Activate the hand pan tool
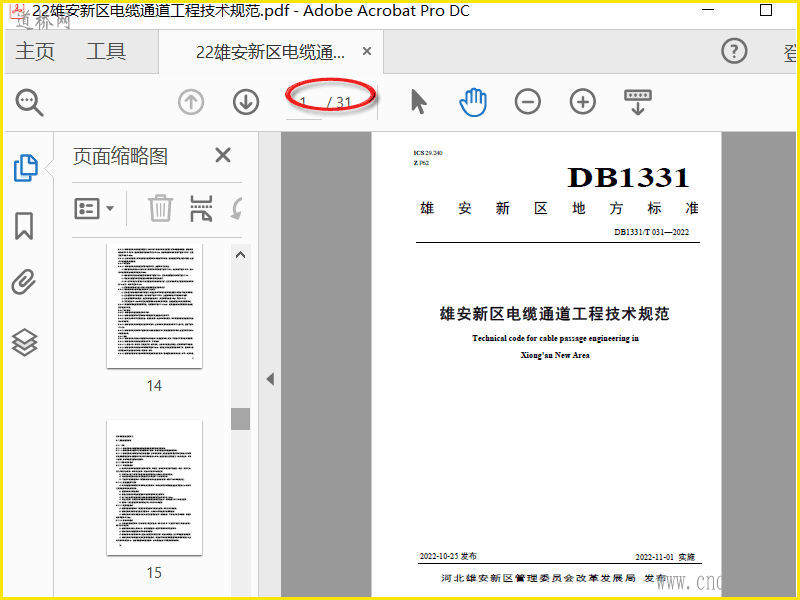The image size is (800, 600). tap(473, 102)
